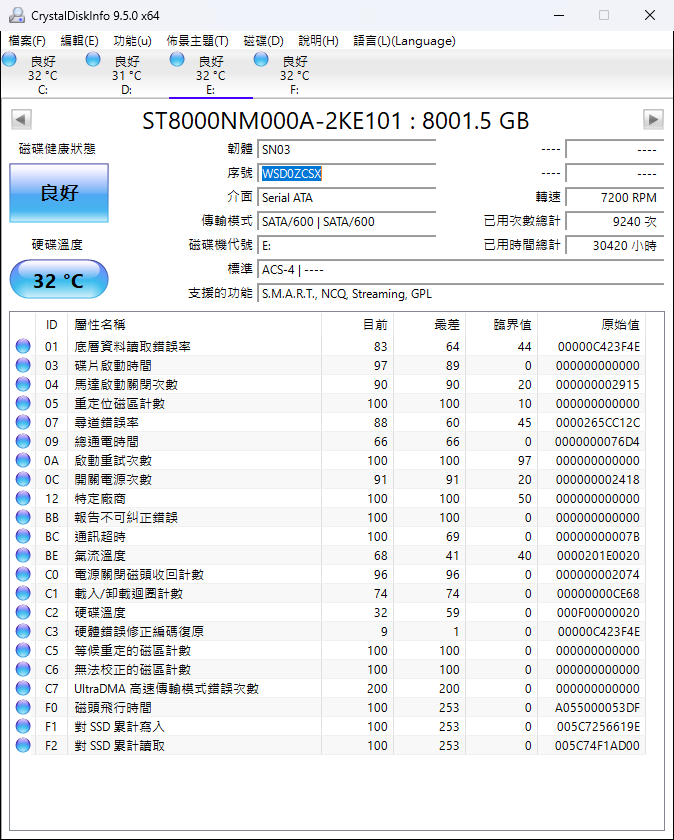Screen dimensions: 674x840
Task: Click the firmware field SN03
Action: [347, 149]
